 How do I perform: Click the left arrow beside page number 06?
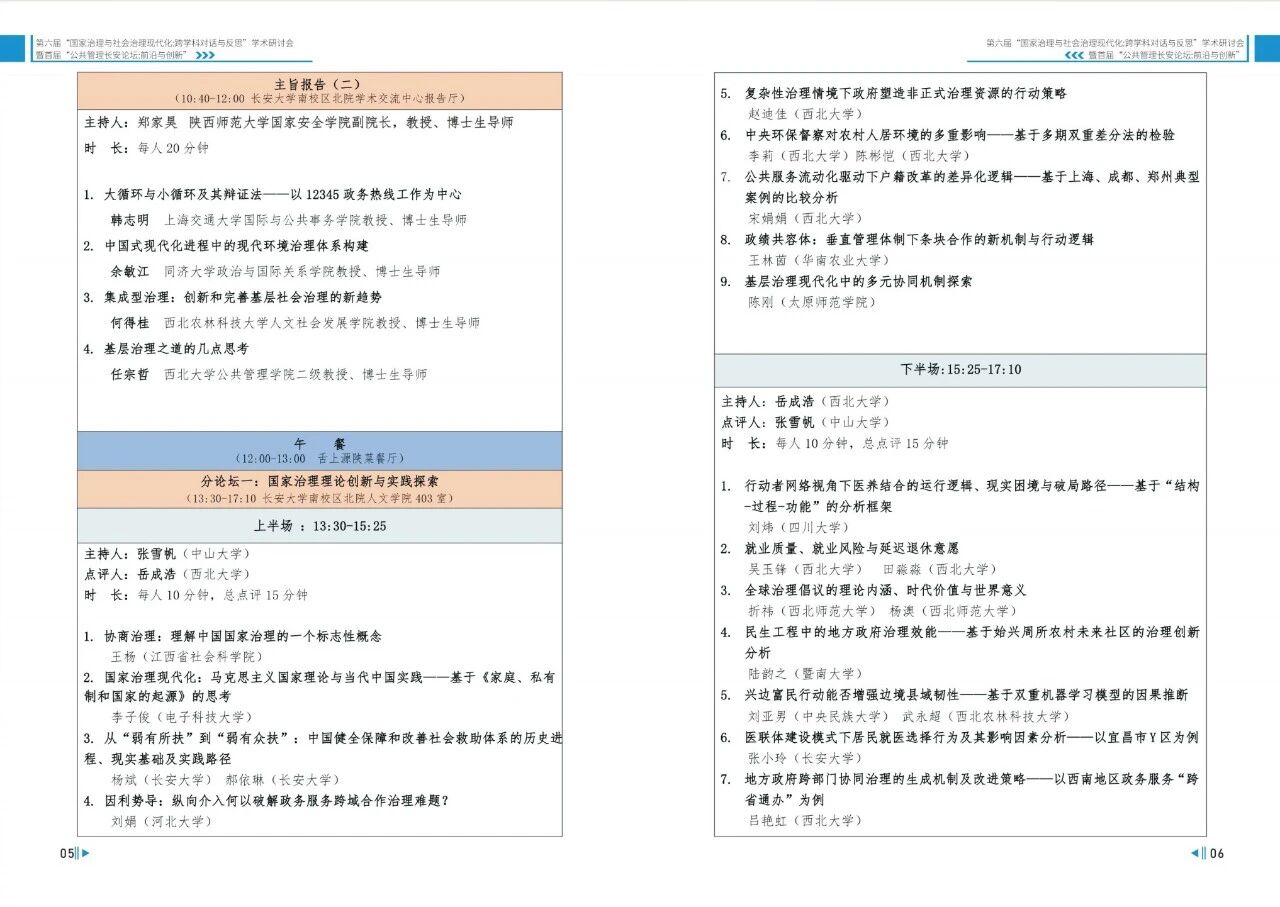point(1195,853)
